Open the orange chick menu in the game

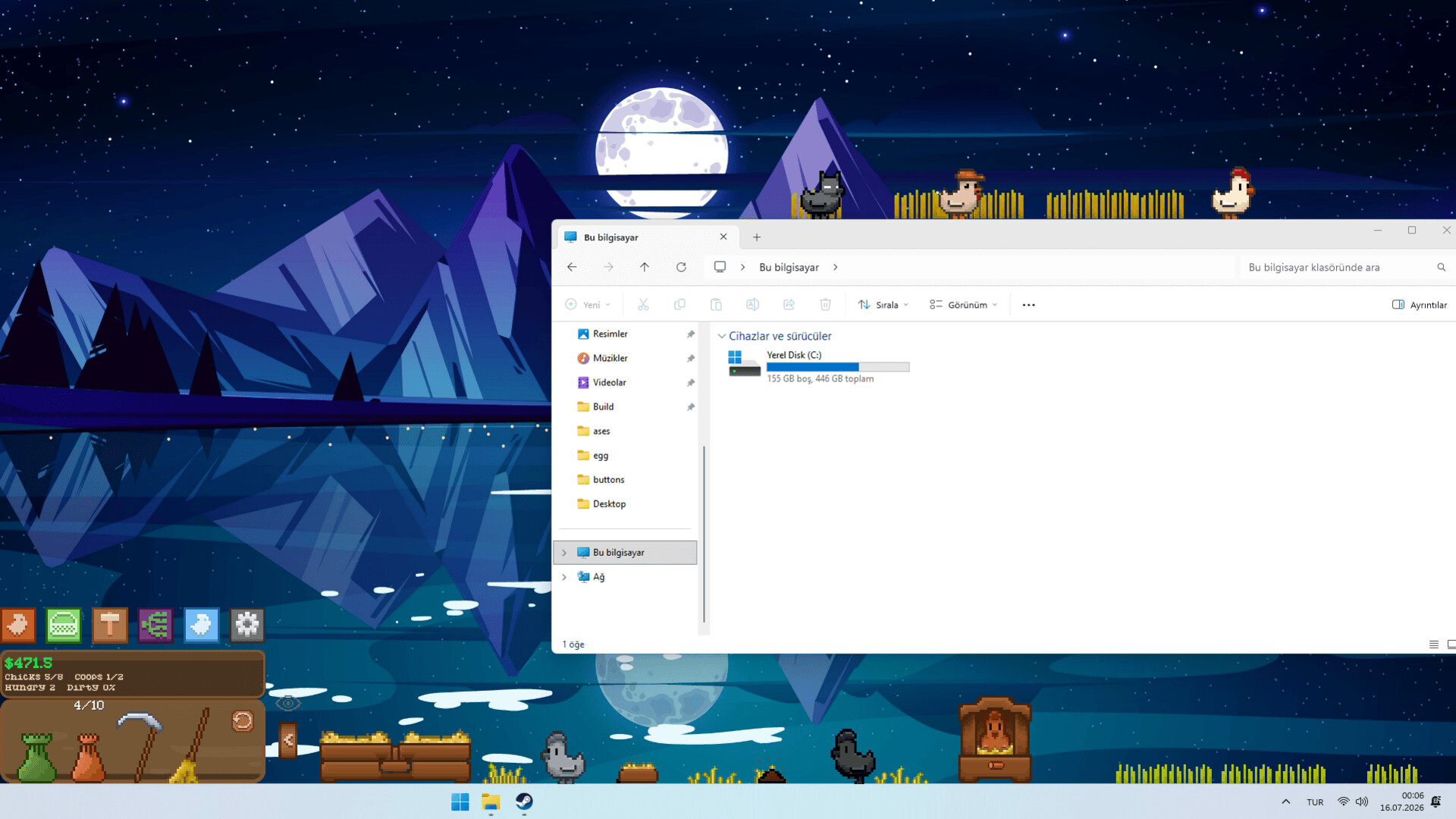(18, 626)
